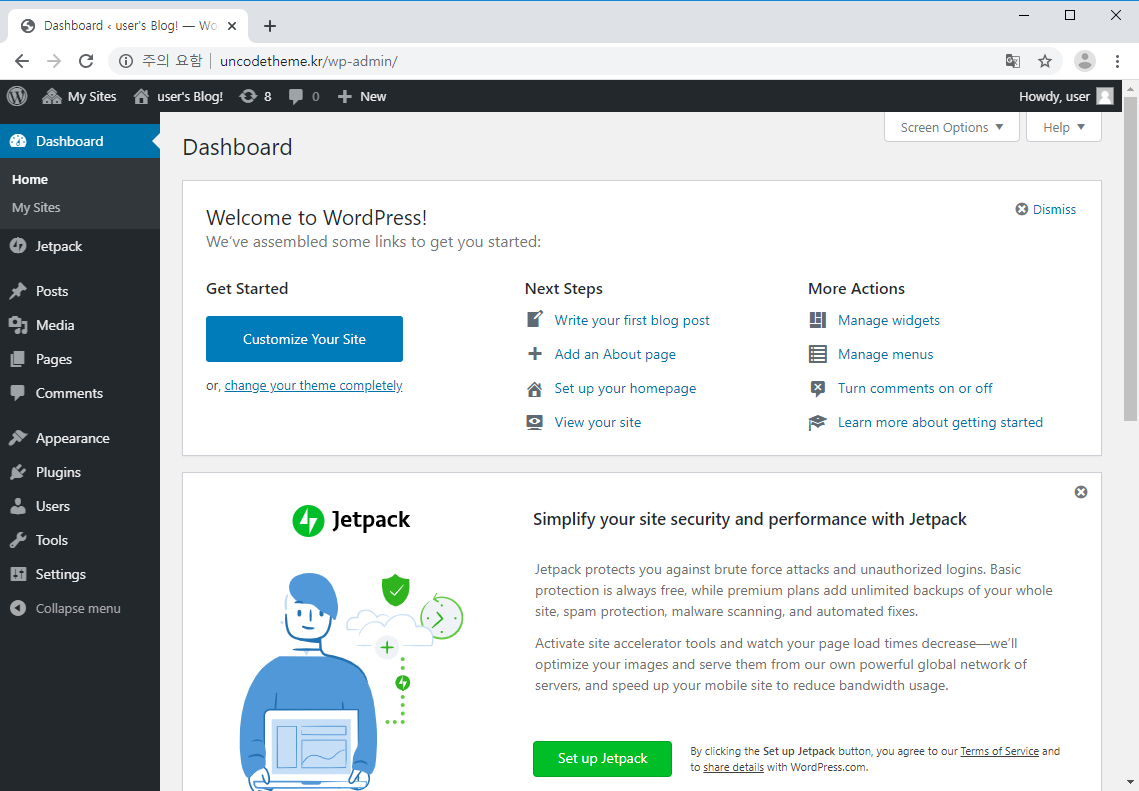Open the Pages sidebar icon
1139x791 pixels.
coord(18,359)
